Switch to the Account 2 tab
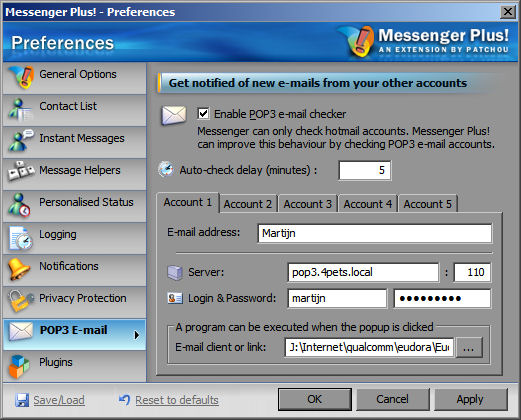The image size is (521, 420). pos(248,204)
